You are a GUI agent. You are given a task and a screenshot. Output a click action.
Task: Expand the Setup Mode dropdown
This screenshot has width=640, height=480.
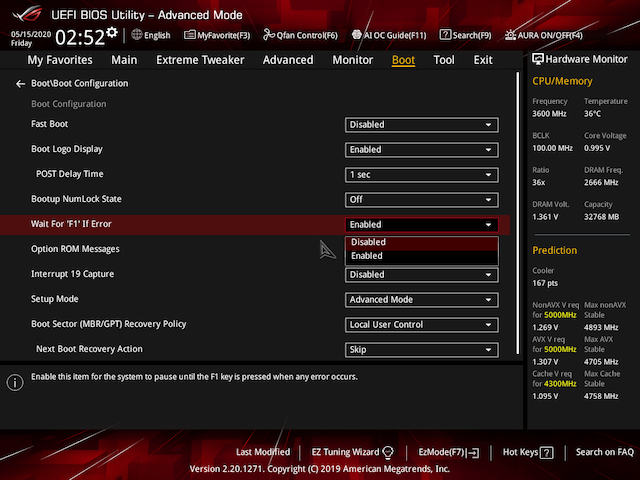pyautogui.click(x=422, y=300)
